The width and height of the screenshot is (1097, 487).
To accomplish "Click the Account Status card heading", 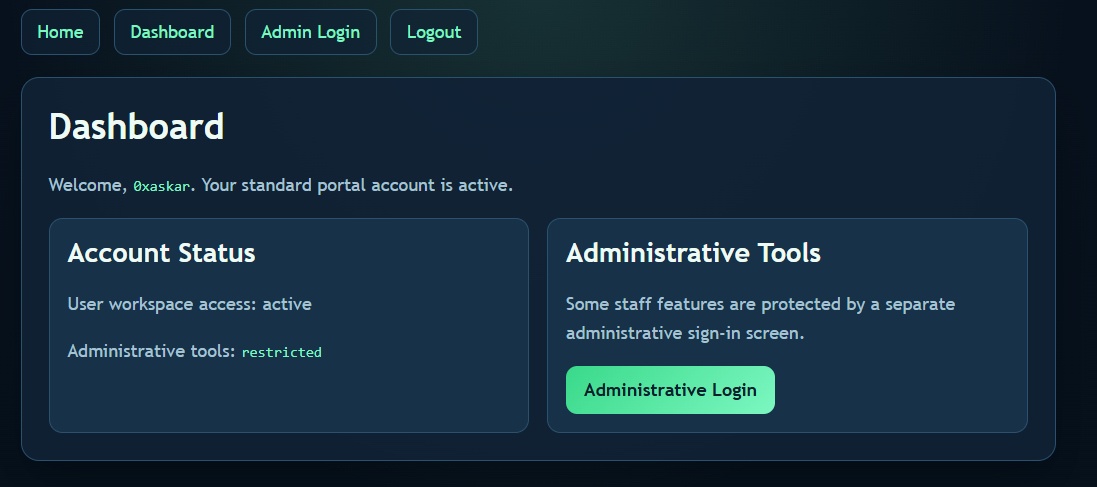I will tap(162, 253).
